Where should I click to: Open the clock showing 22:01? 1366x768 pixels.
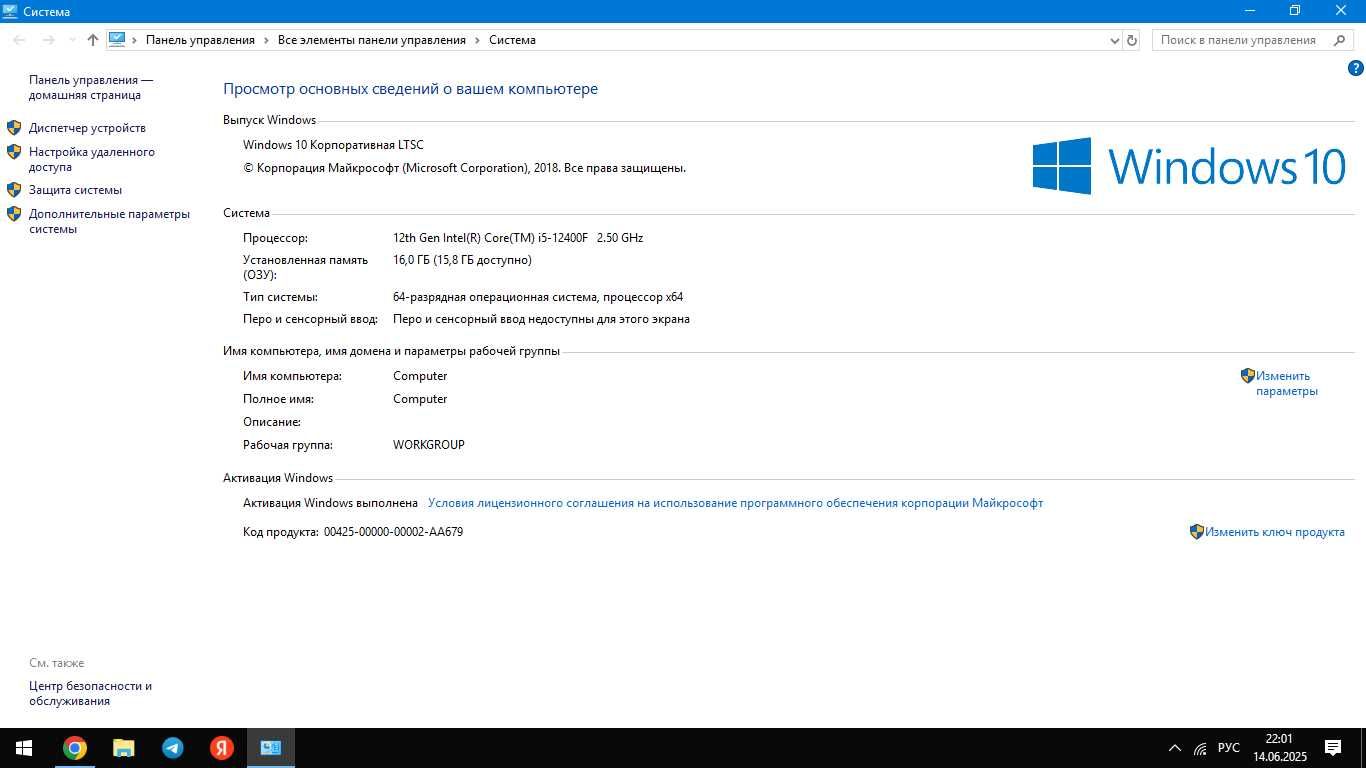[x=1279, y=748]
